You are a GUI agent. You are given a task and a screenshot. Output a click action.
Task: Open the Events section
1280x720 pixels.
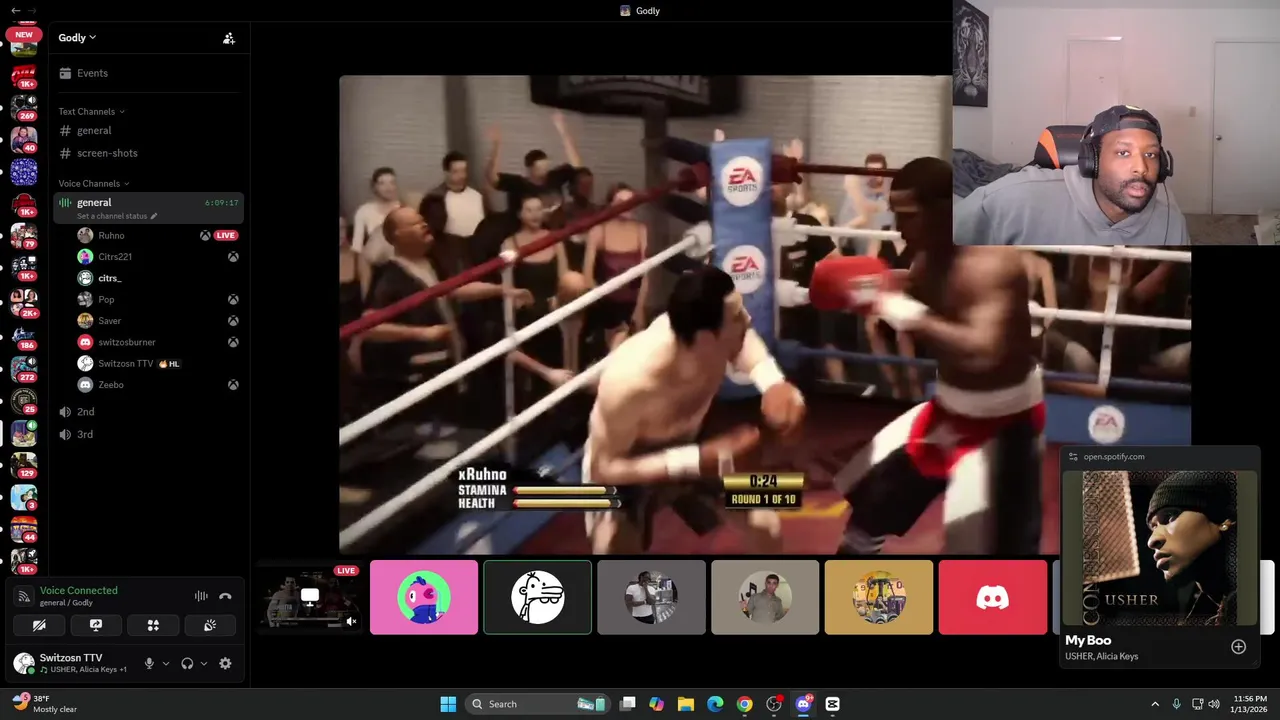(148, 73)
